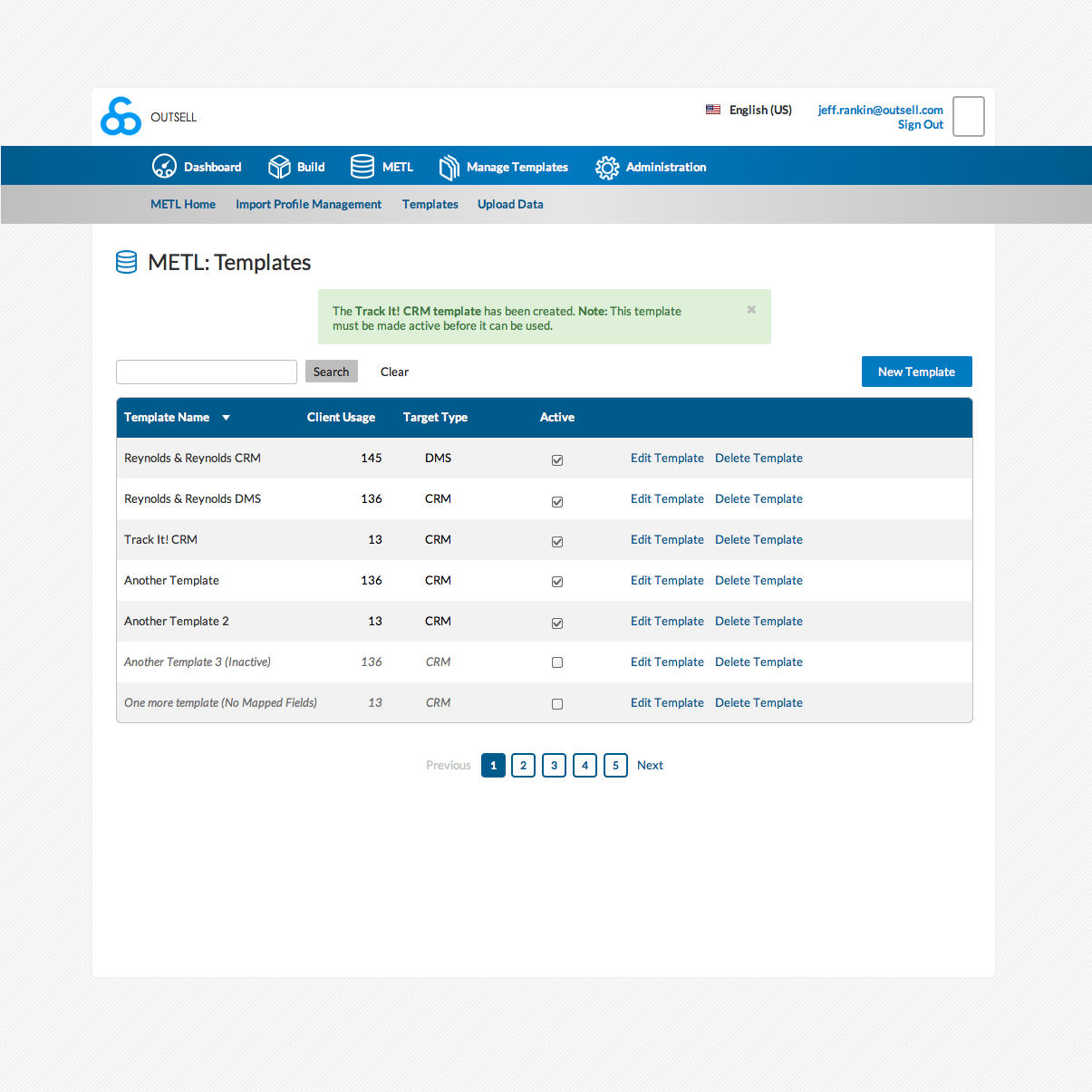Open the Administration gear icon
Image resolution: width=1092 pixels, height=1092 pixels.
607,168
